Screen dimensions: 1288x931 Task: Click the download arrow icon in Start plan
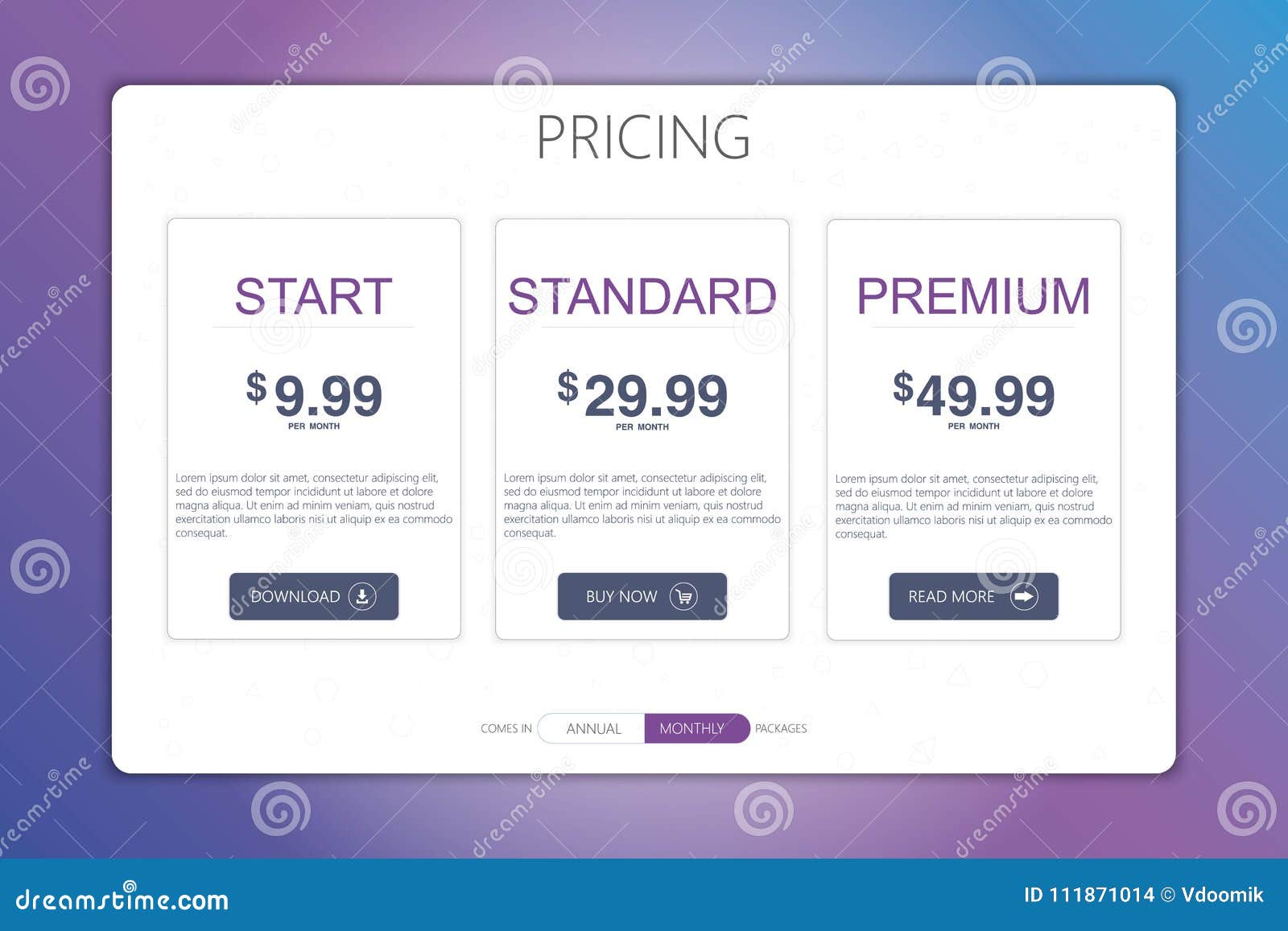[362, 596]
